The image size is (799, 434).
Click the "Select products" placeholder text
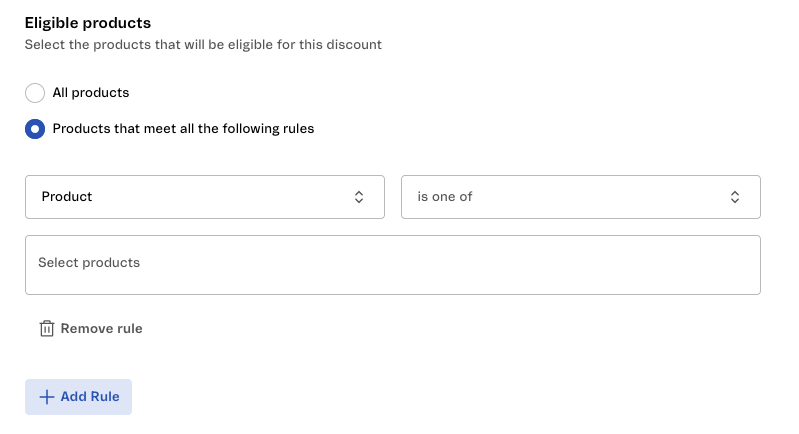(89, 263)
